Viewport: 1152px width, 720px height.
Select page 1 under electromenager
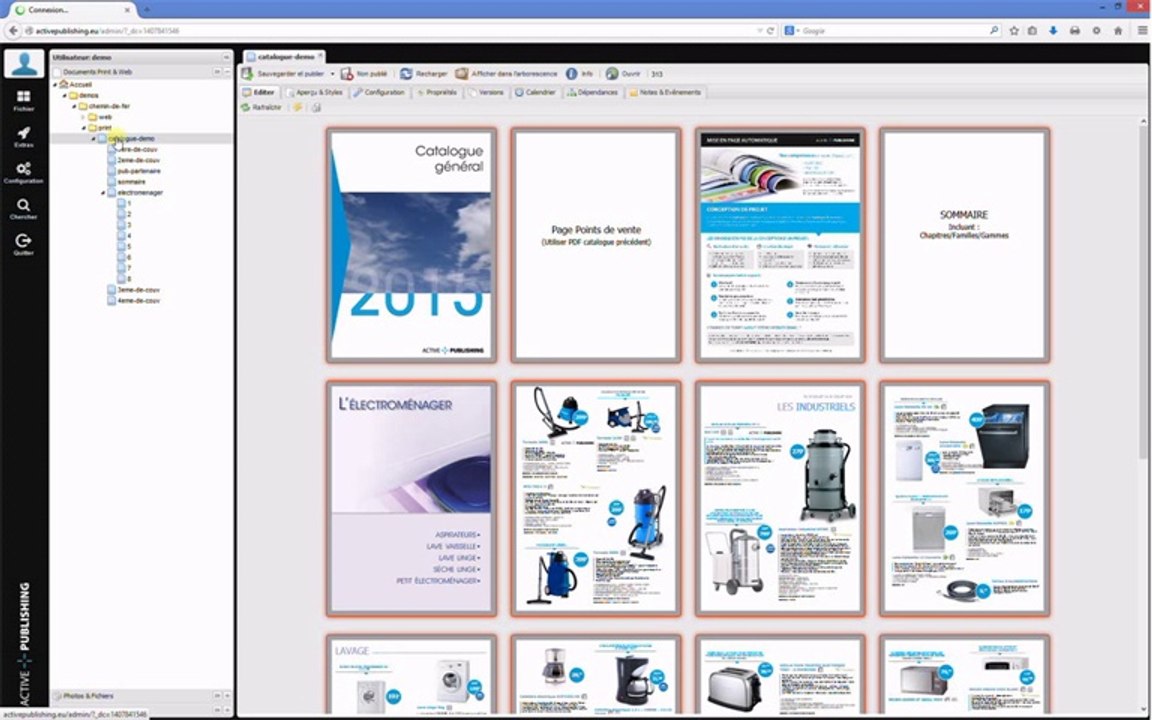tap(124, 204)
